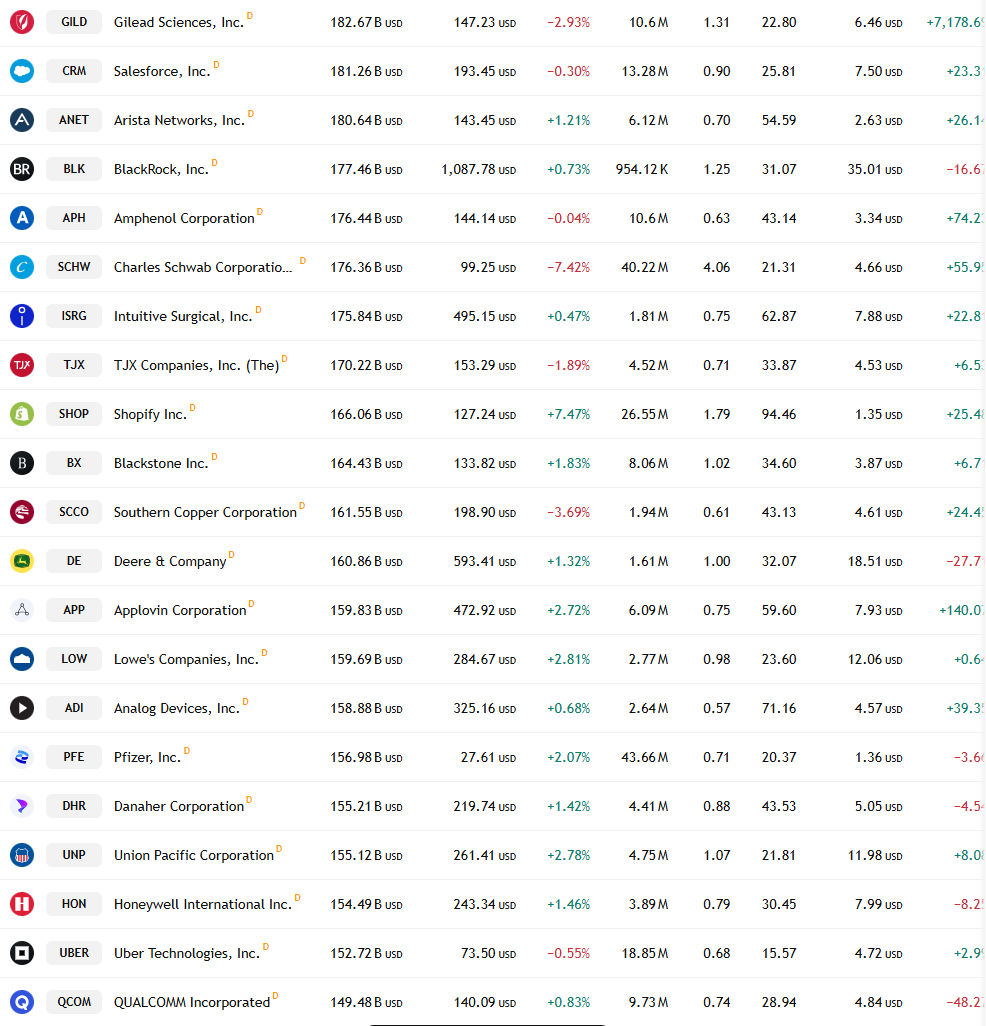
Task: Click the Uber logo icon
Action: (x=22, y=953)
